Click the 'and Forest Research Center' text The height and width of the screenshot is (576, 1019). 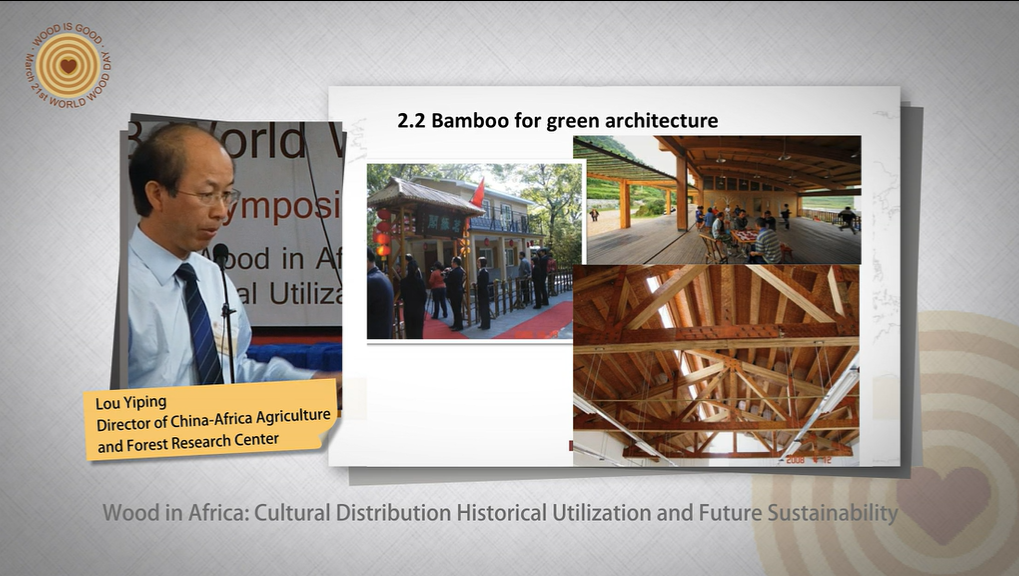click(x=188, y=440)
